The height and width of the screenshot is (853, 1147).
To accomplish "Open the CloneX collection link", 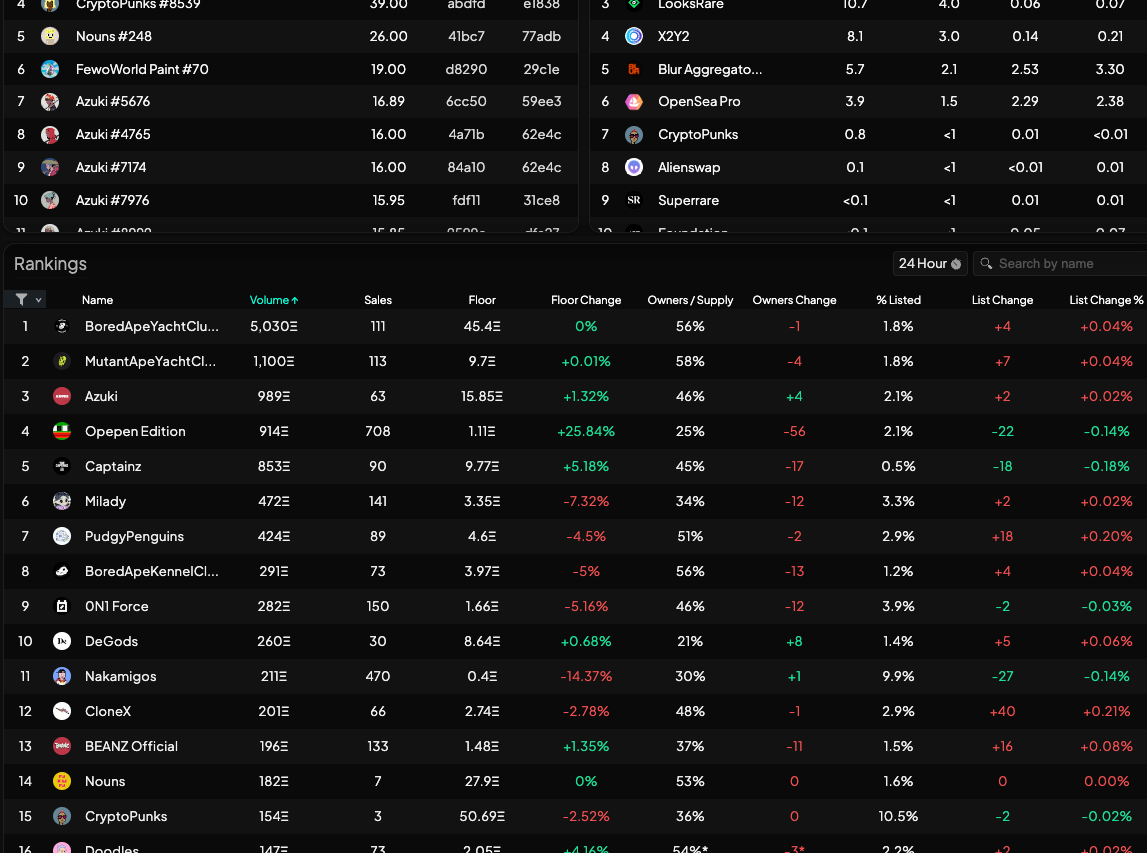I will (x=108, y=711).
